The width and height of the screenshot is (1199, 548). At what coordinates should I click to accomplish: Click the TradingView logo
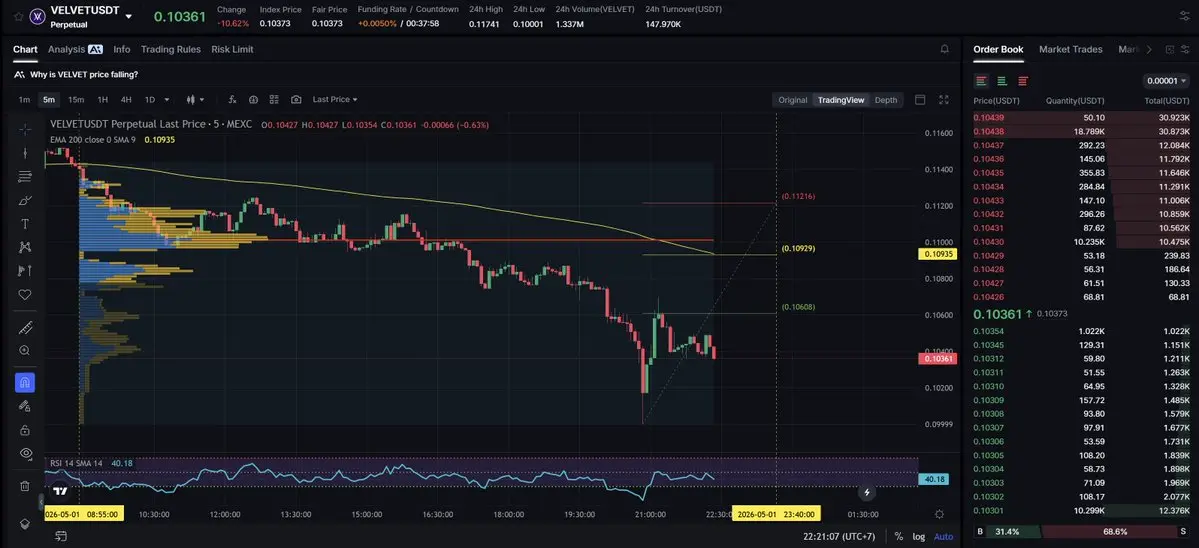[x=60, y=491]
